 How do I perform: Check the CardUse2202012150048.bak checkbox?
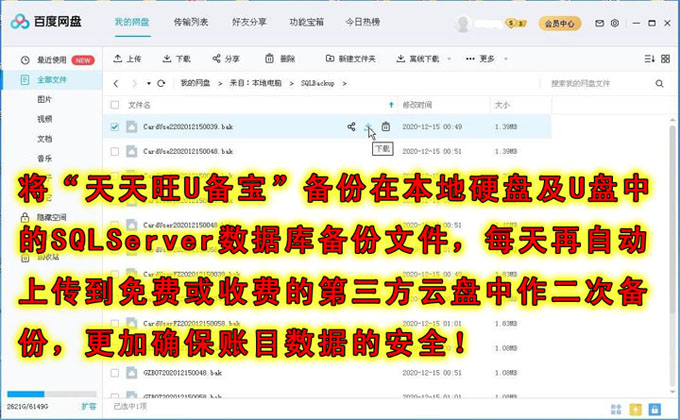tap(114, 151)
